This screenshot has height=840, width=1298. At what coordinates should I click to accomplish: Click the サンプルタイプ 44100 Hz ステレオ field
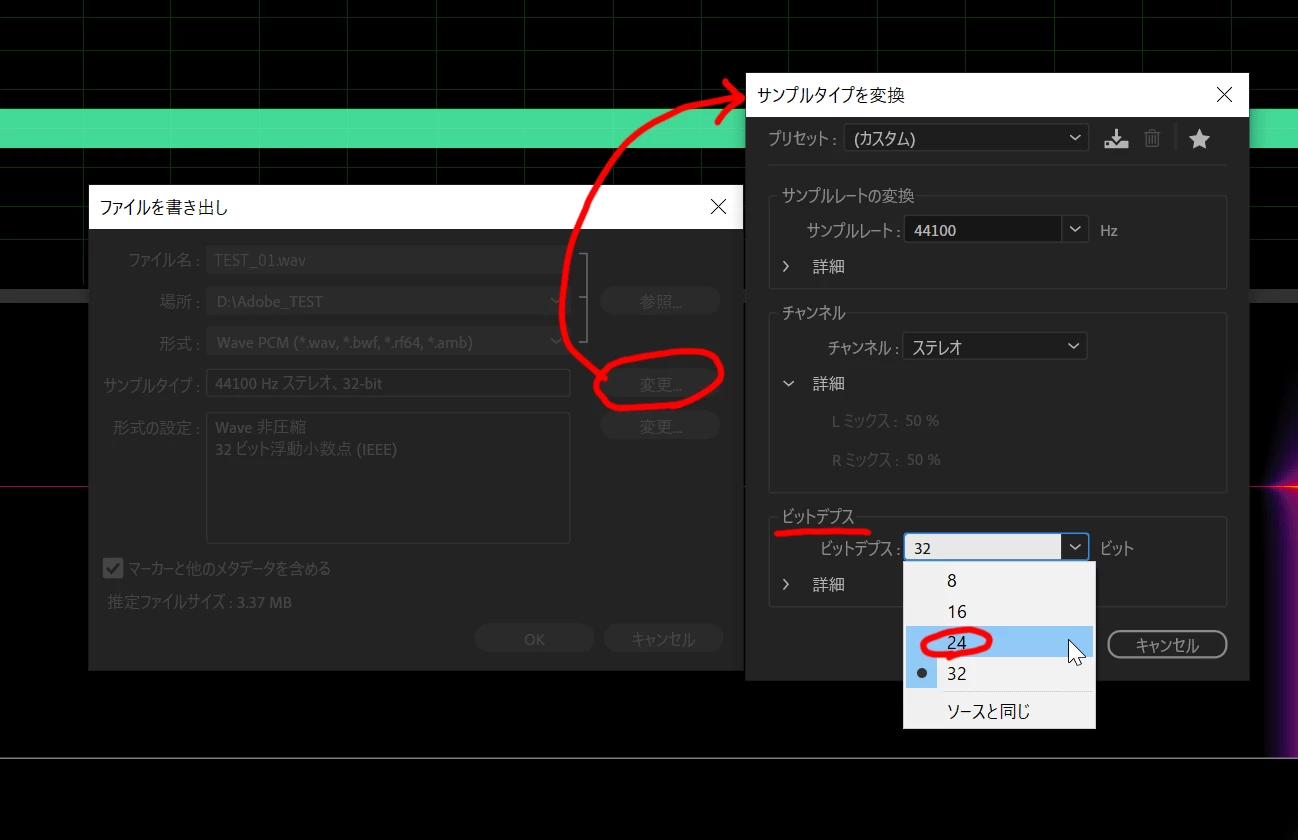[x=388, y=382]
